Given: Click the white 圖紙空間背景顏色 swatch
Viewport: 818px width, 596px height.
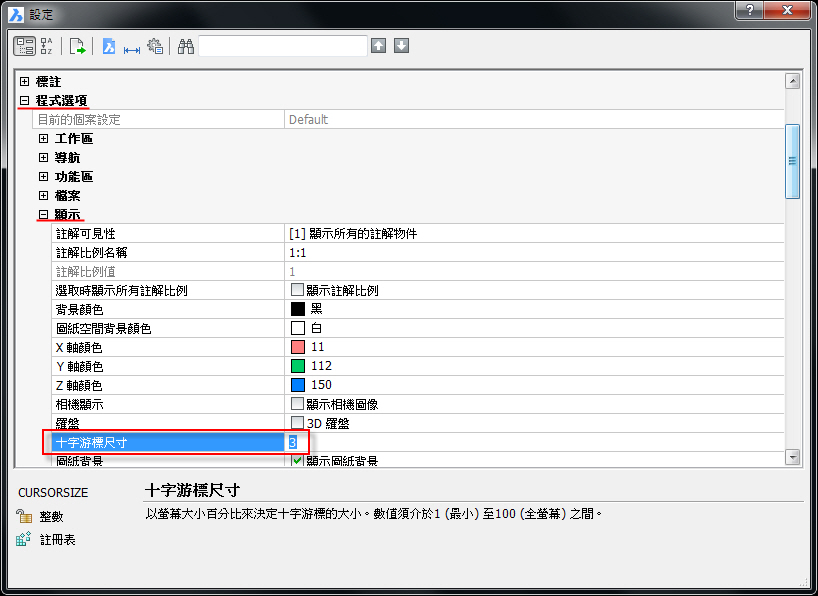Looking at the screenshot, I should pyautogui.click(x=298, y=328).
